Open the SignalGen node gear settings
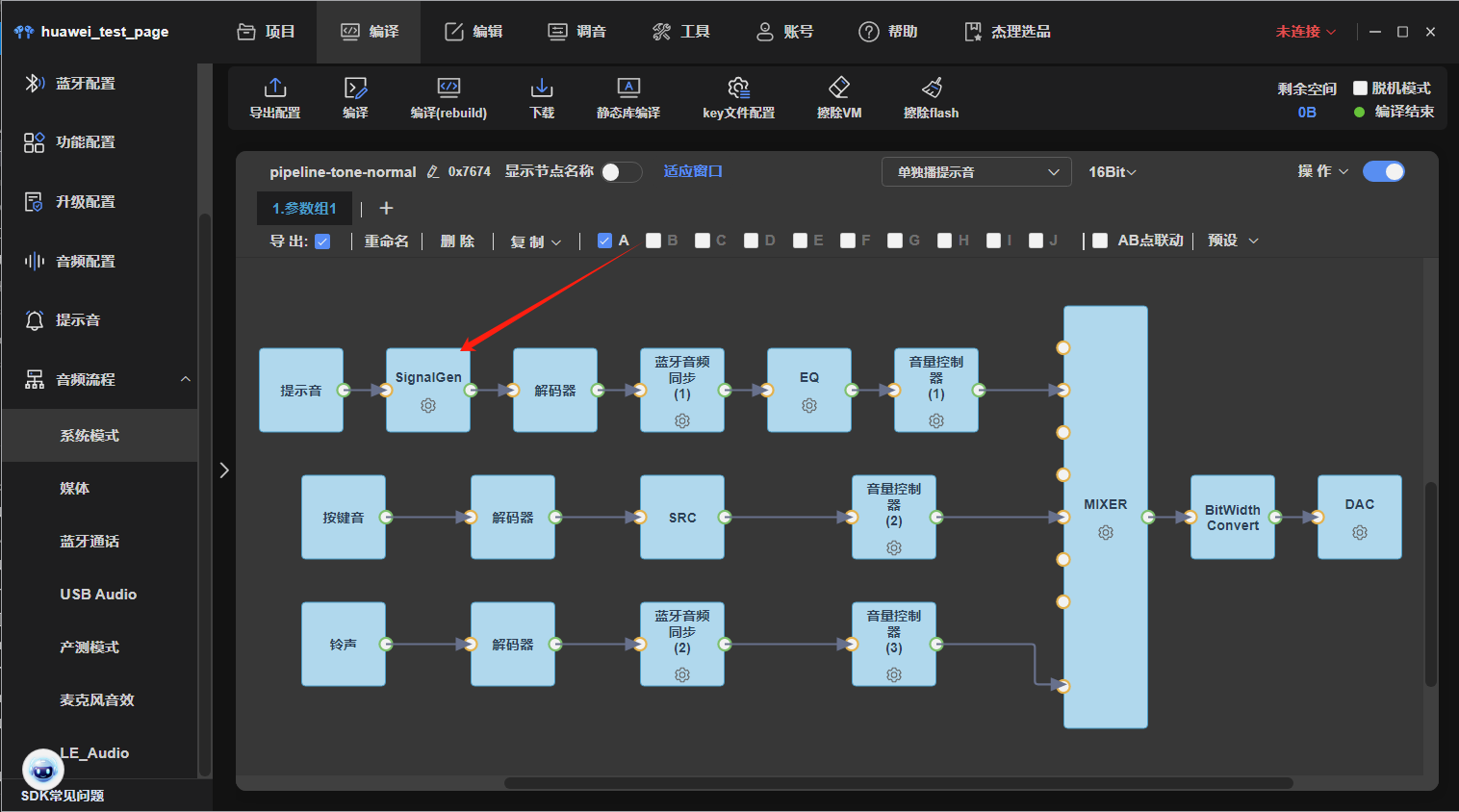This screenshot has width=1459, height=812. 428,406
